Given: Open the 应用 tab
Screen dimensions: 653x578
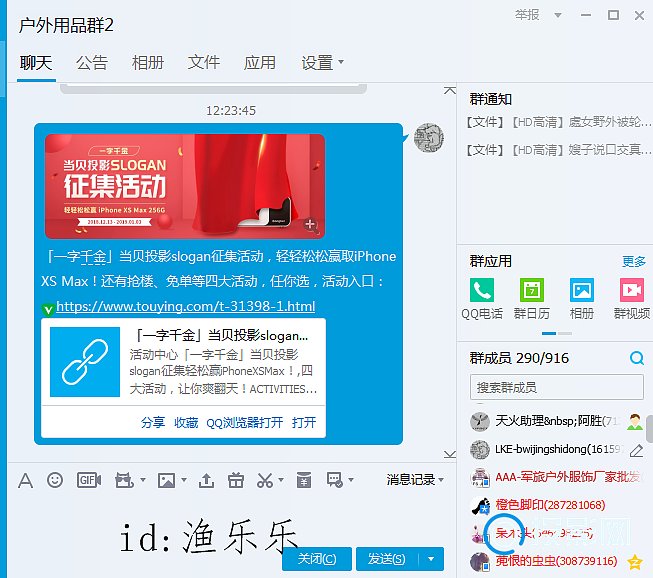Looking at the screenshot, I should coord(259,63).
